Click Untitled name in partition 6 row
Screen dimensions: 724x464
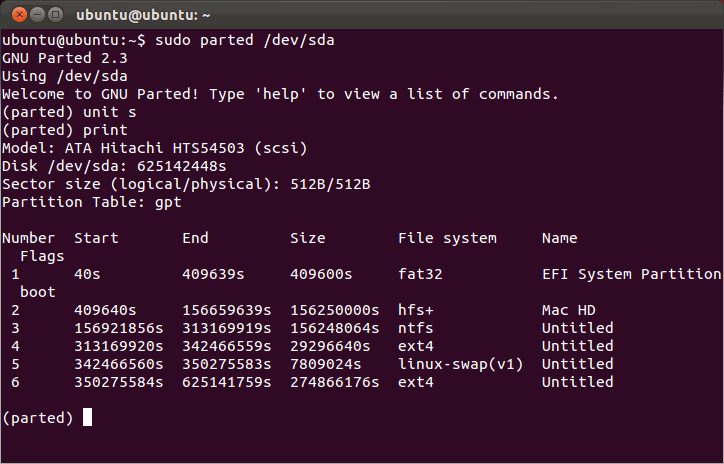tap(578, 382)
